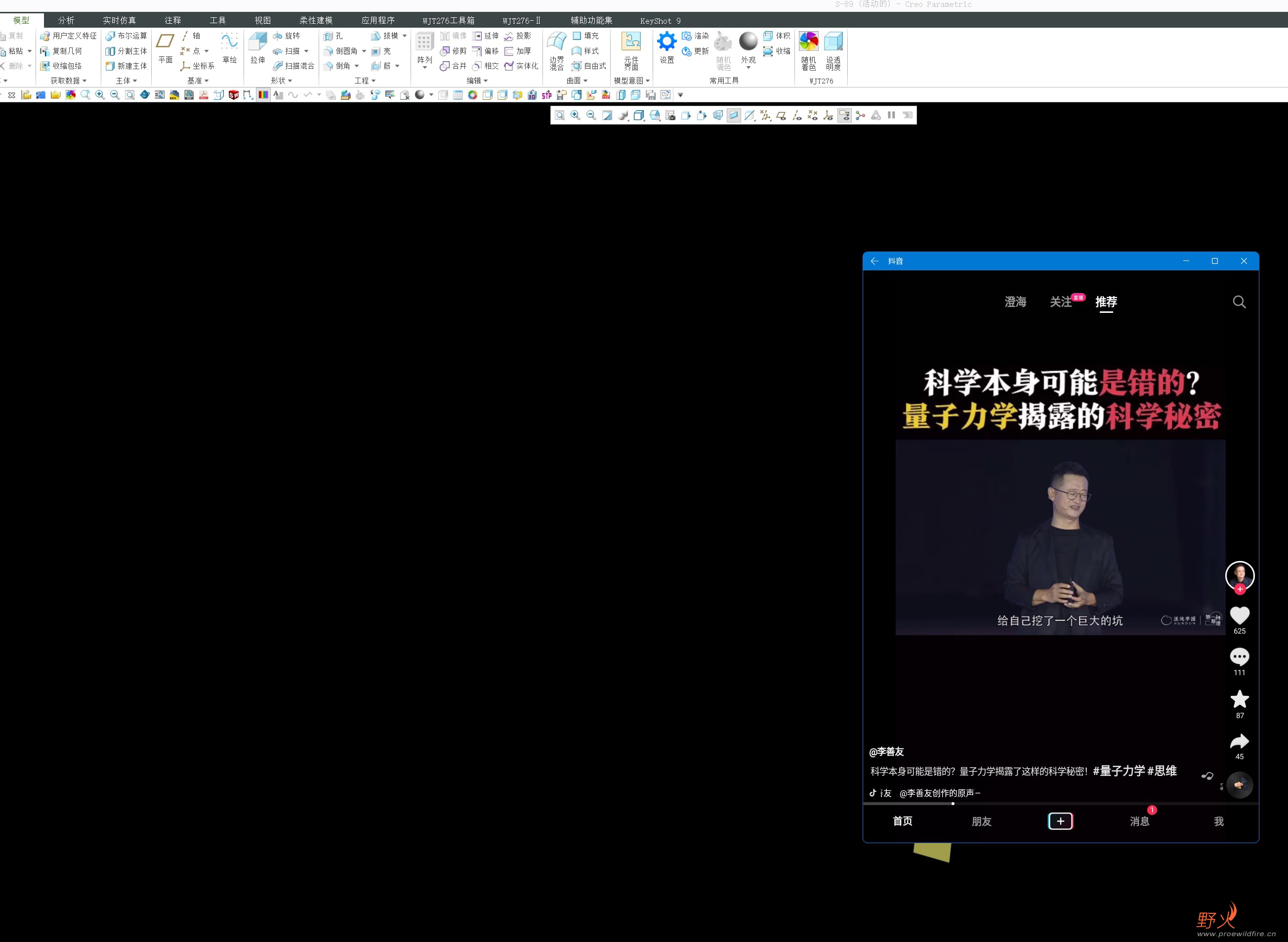Open comments with the 111 bubble icon
1288x942 pixels.
tap(1240, 657)
